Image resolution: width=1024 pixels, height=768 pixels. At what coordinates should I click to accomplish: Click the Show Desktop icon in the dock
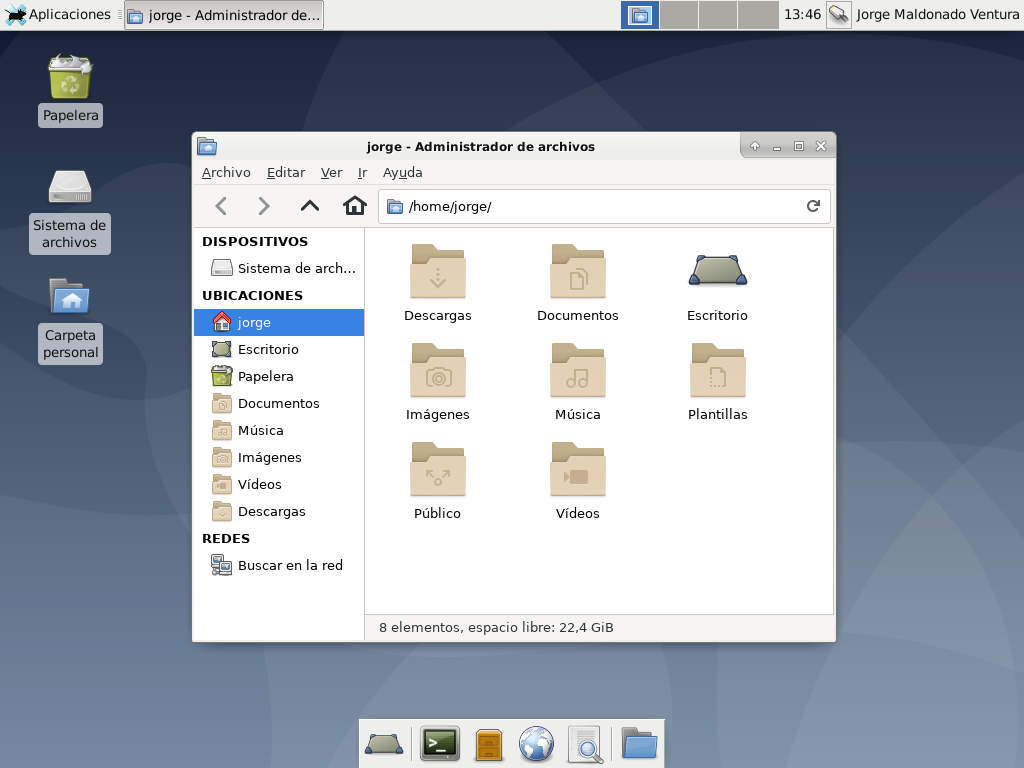pyautogui.click(x=384, y=744)
